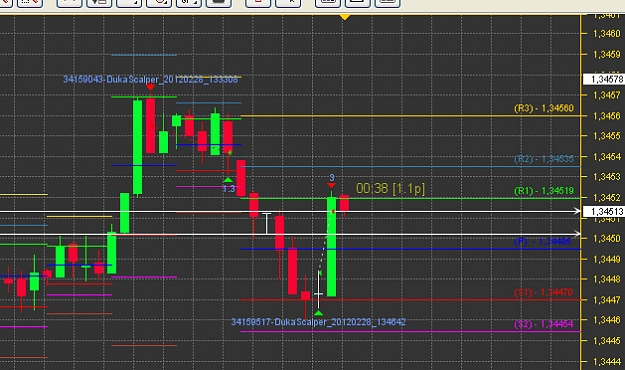Click the 1,3460 price axis value

pyautogui.click(x=607, y=33)
